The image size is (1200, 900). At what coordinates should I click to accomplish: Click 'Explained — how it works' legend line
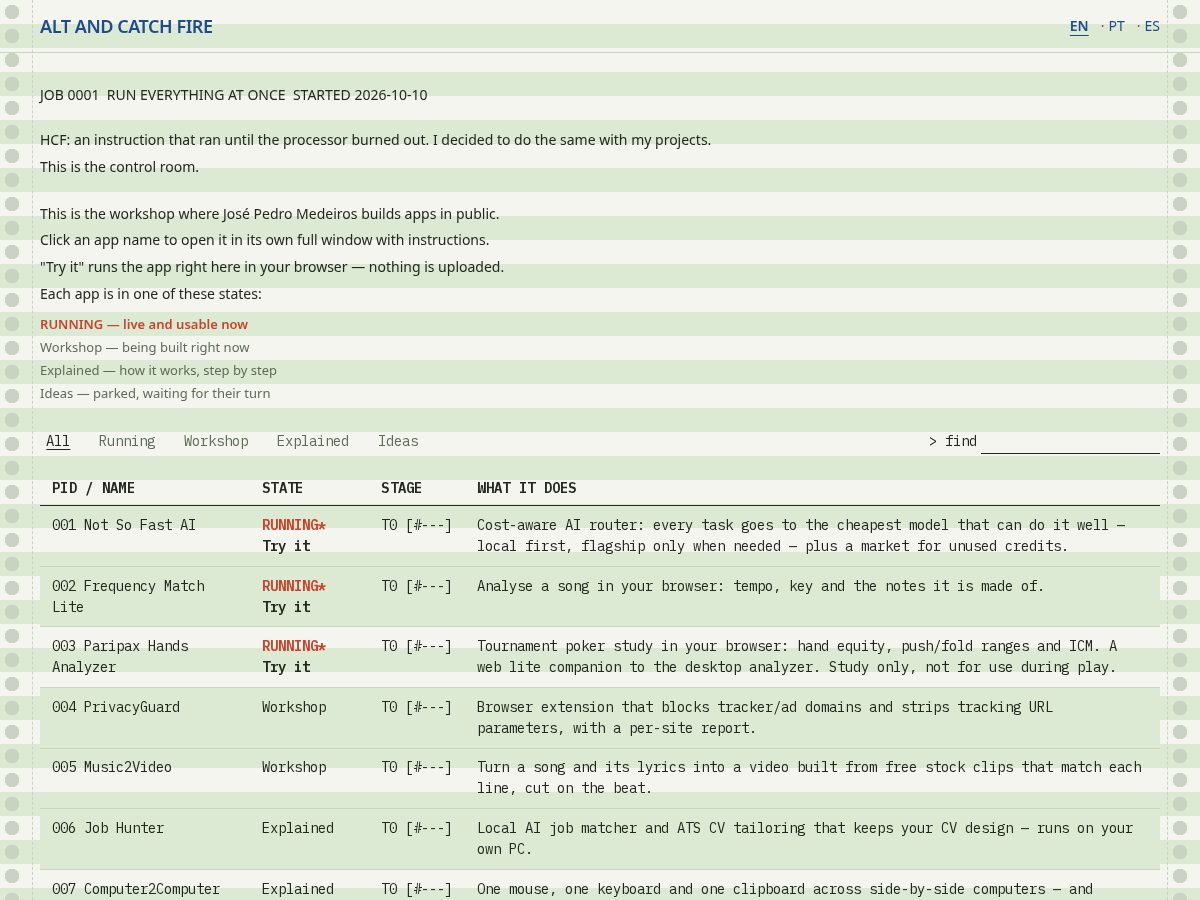coord(158,370)
